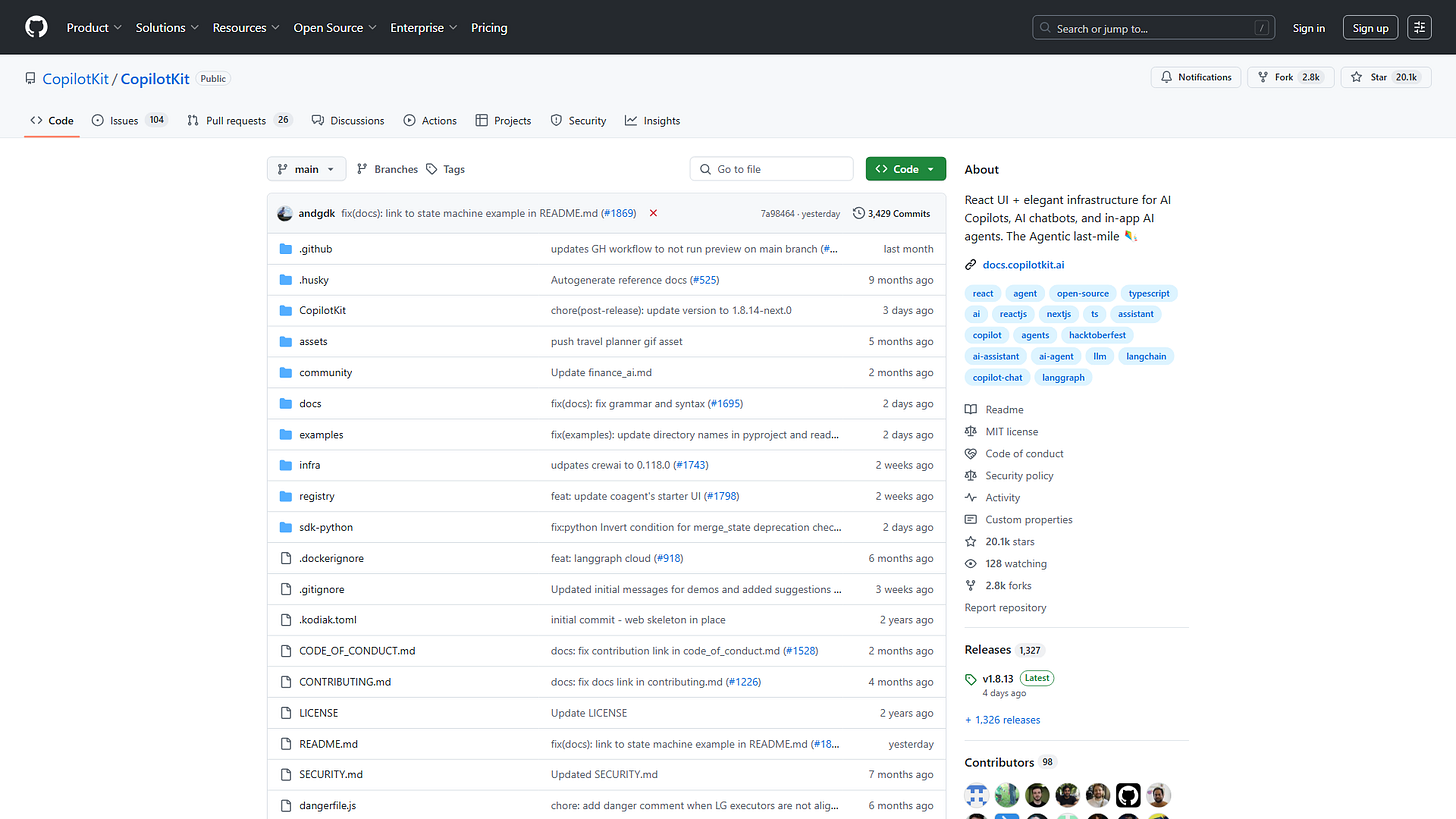The height and width of the screenshot is (819, 1456).
Task: Focus the Go to file input
Action: click(x=772, y=170)
